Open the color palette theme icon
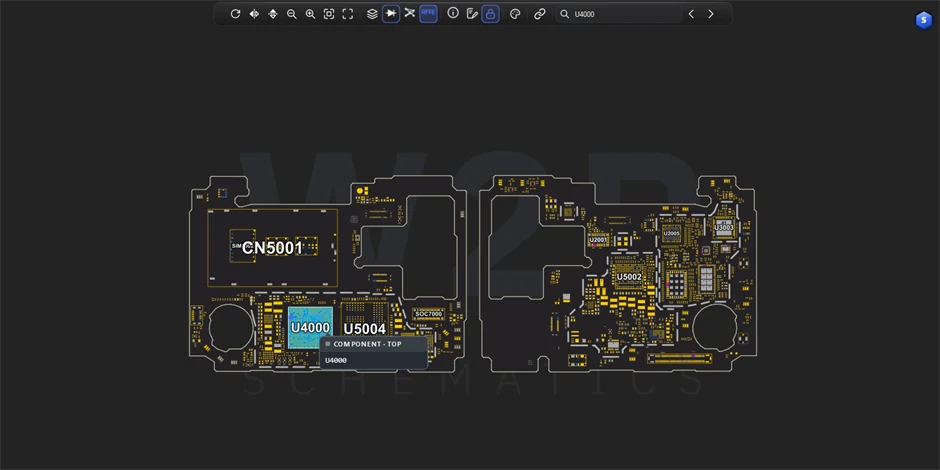 (x=515, y=14)
